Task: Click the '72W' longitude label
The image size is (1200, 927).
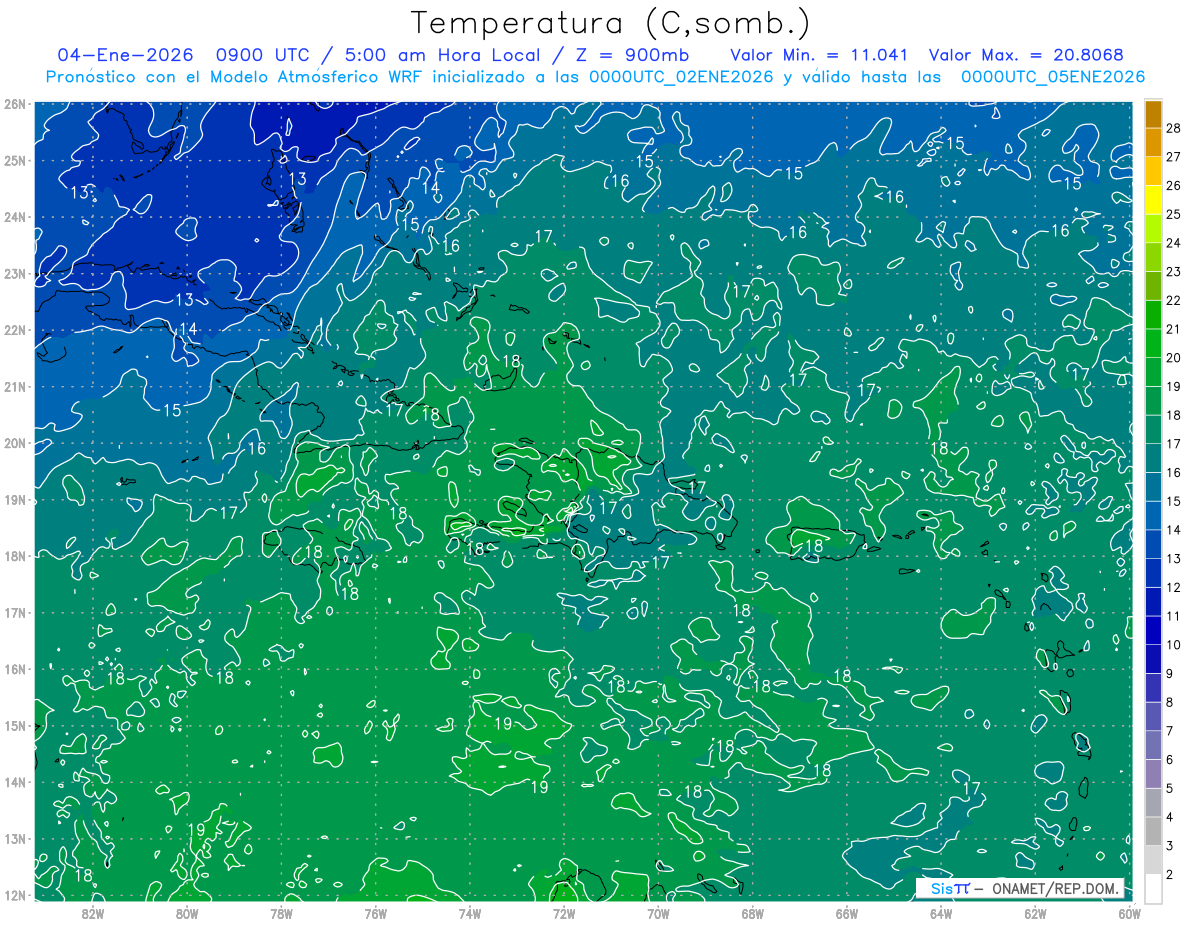Action: pos(564,913)
